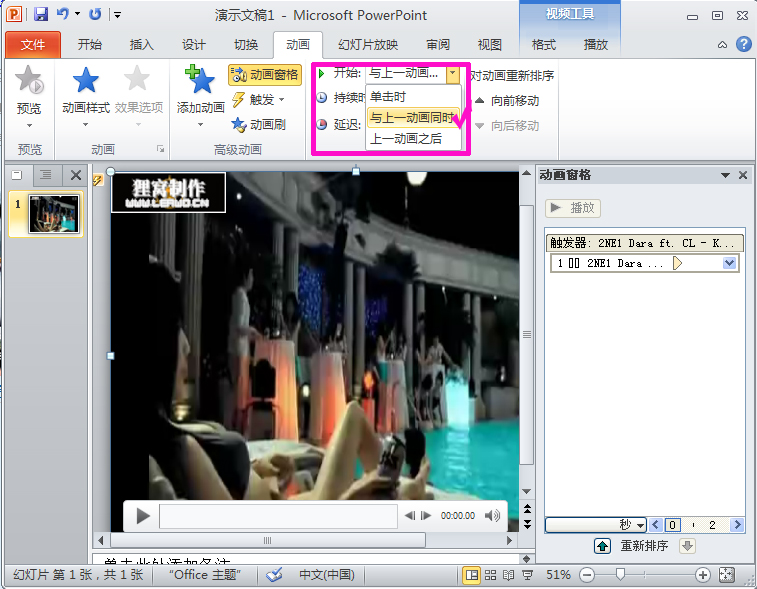757x589 pixels.
Task: Click the video volume speaker icon
Action: click(492, 516)
